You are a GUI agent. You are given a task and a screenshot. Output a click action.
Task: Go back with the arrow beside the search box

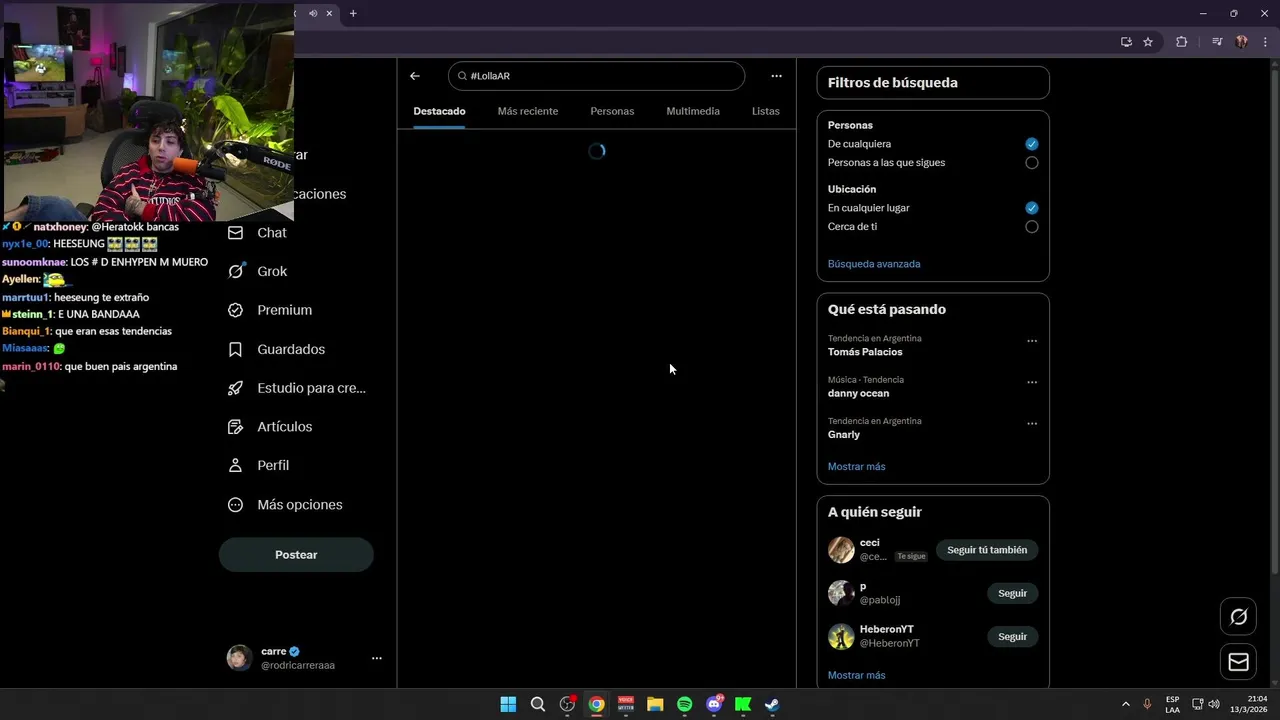point(415,76)
